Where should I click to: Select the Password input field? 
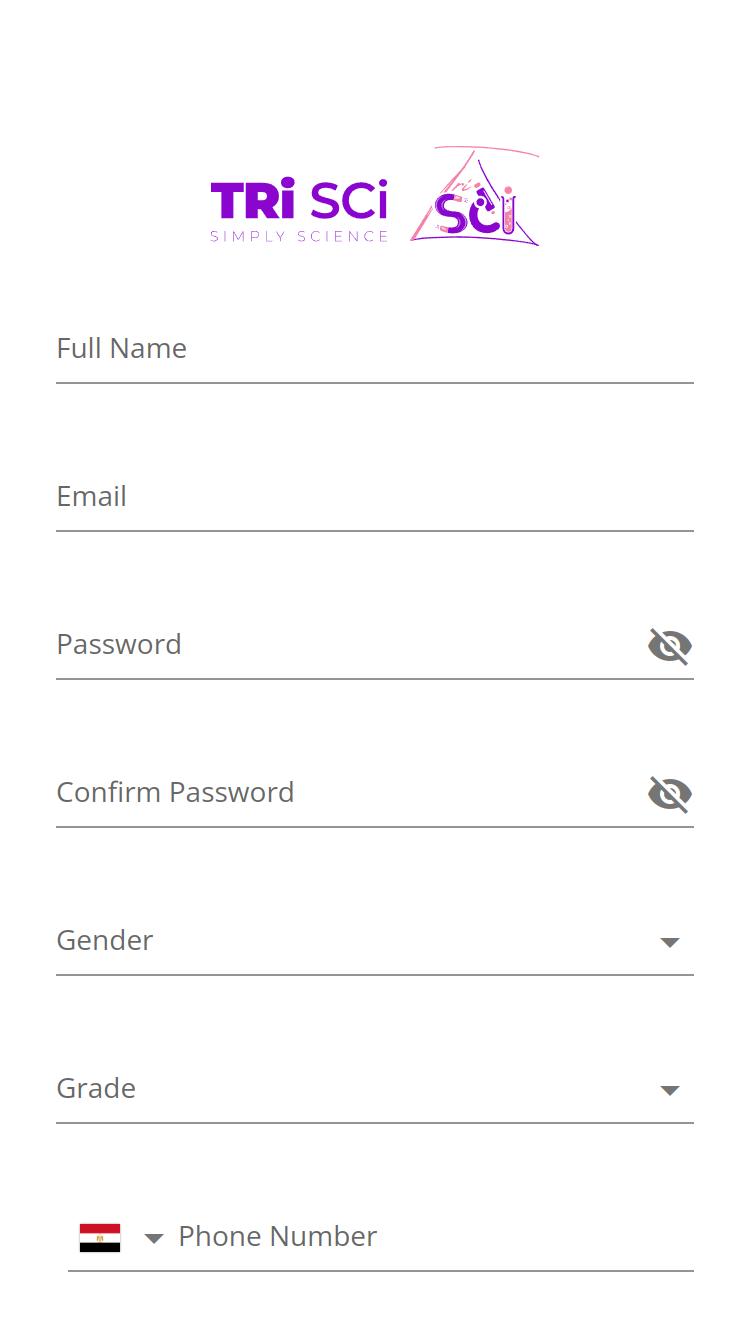[x=340, y=645]
